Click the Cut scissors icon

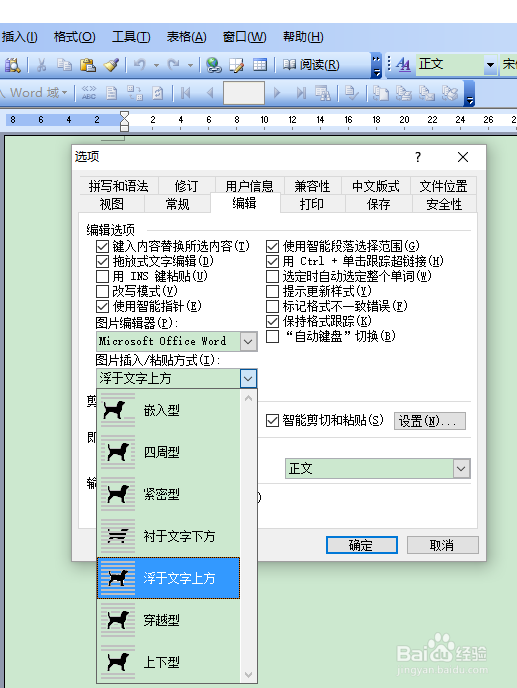pos(41,65)
